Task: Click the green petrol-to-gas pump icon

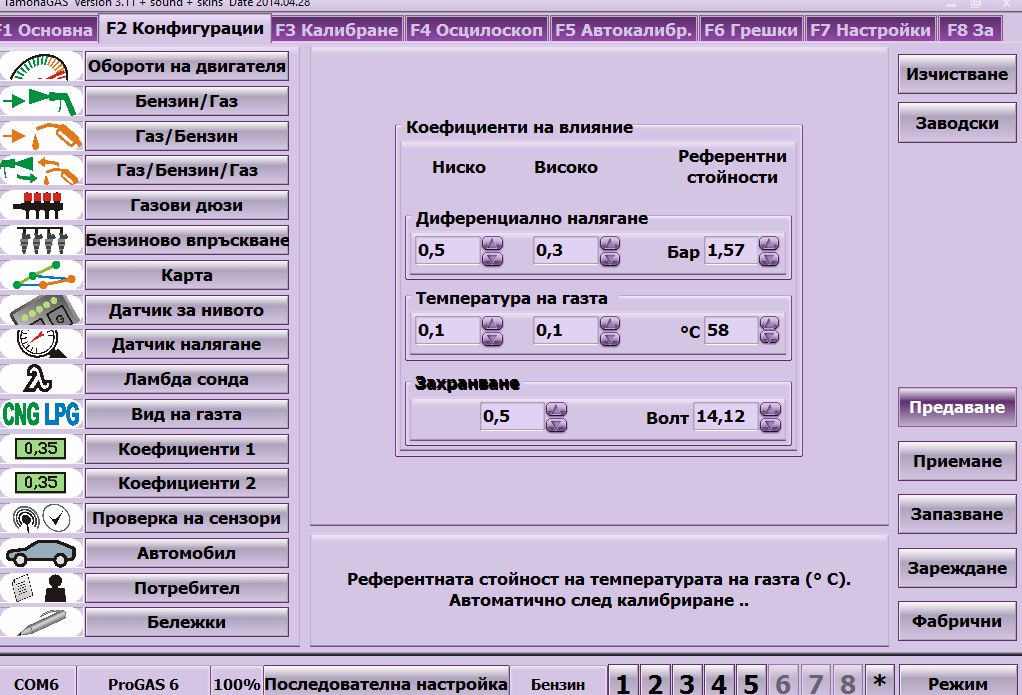Action: (40, 101)
